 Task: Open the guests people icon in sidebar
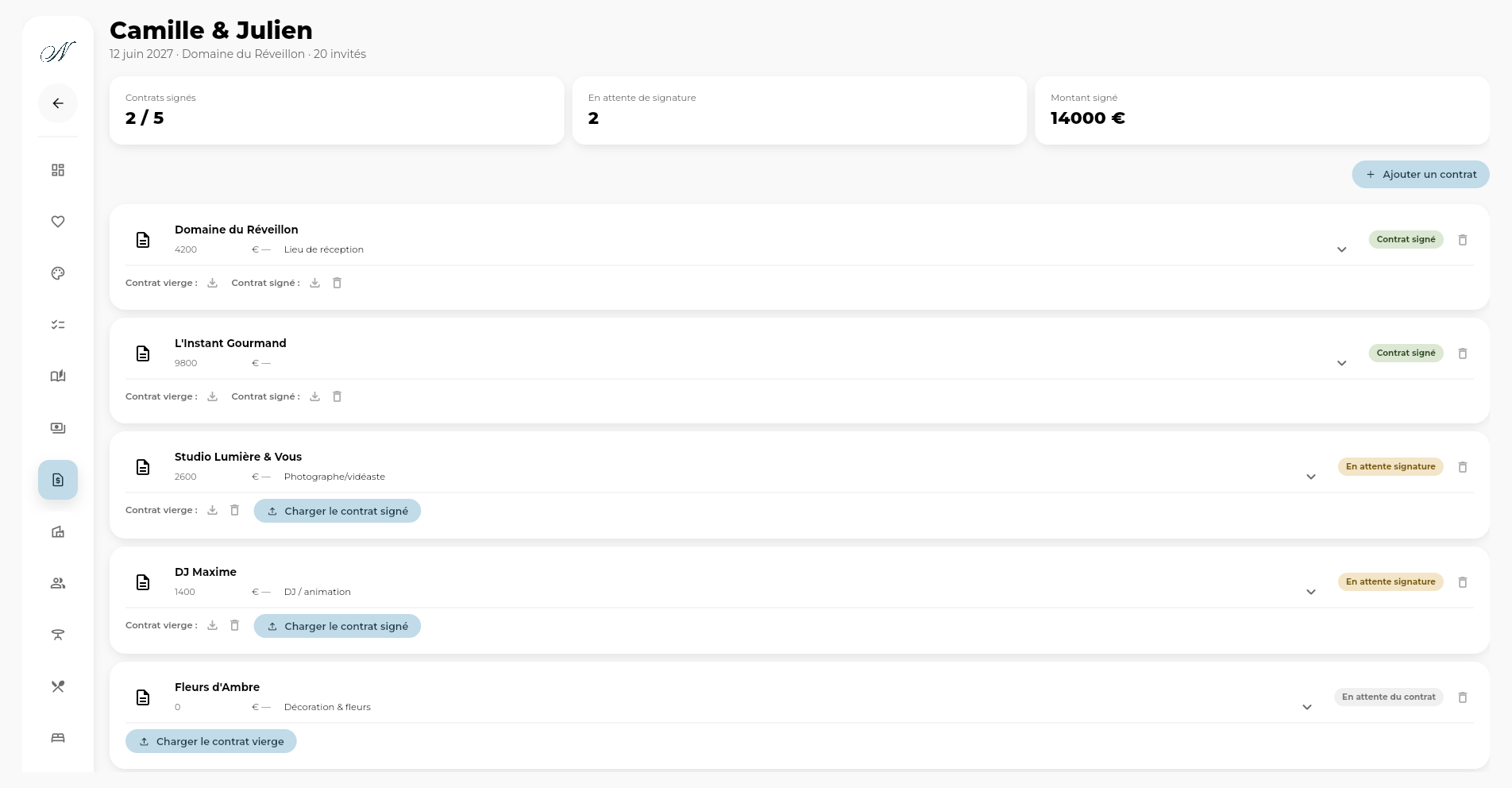tap(58, 583)
